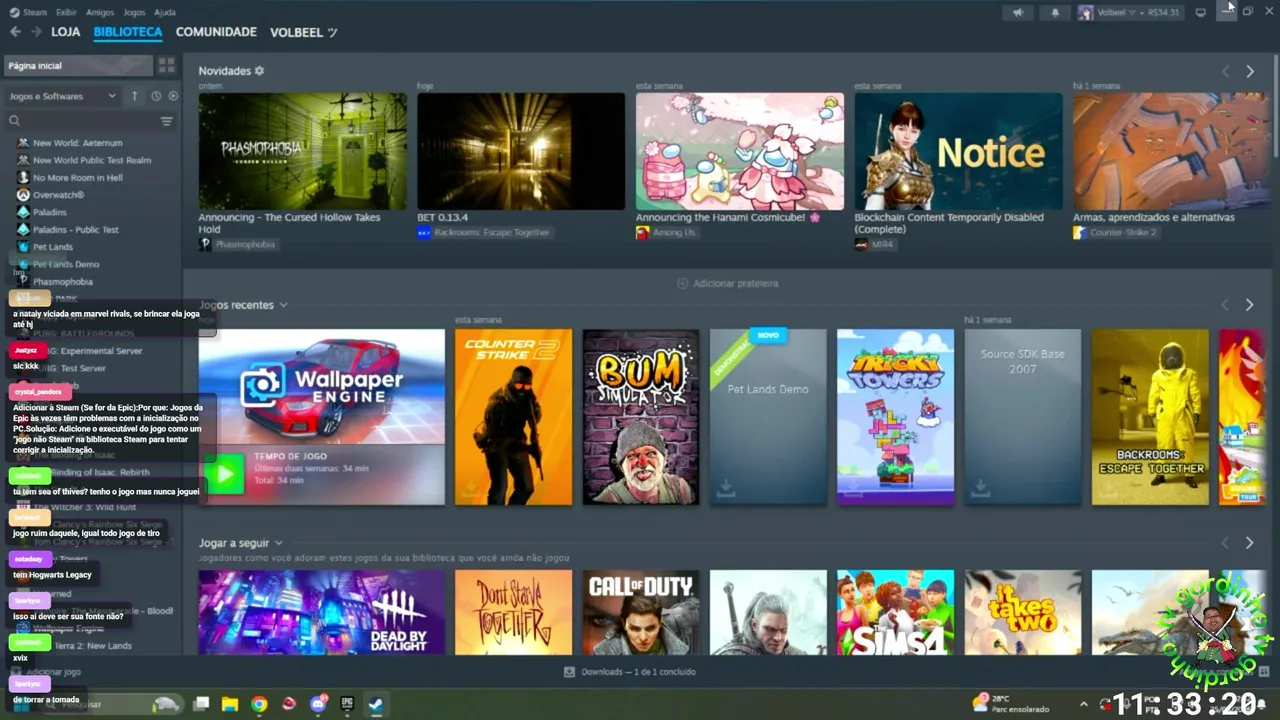
Task: Go forward with the navigation forward arrow
Action: (36, 32)
